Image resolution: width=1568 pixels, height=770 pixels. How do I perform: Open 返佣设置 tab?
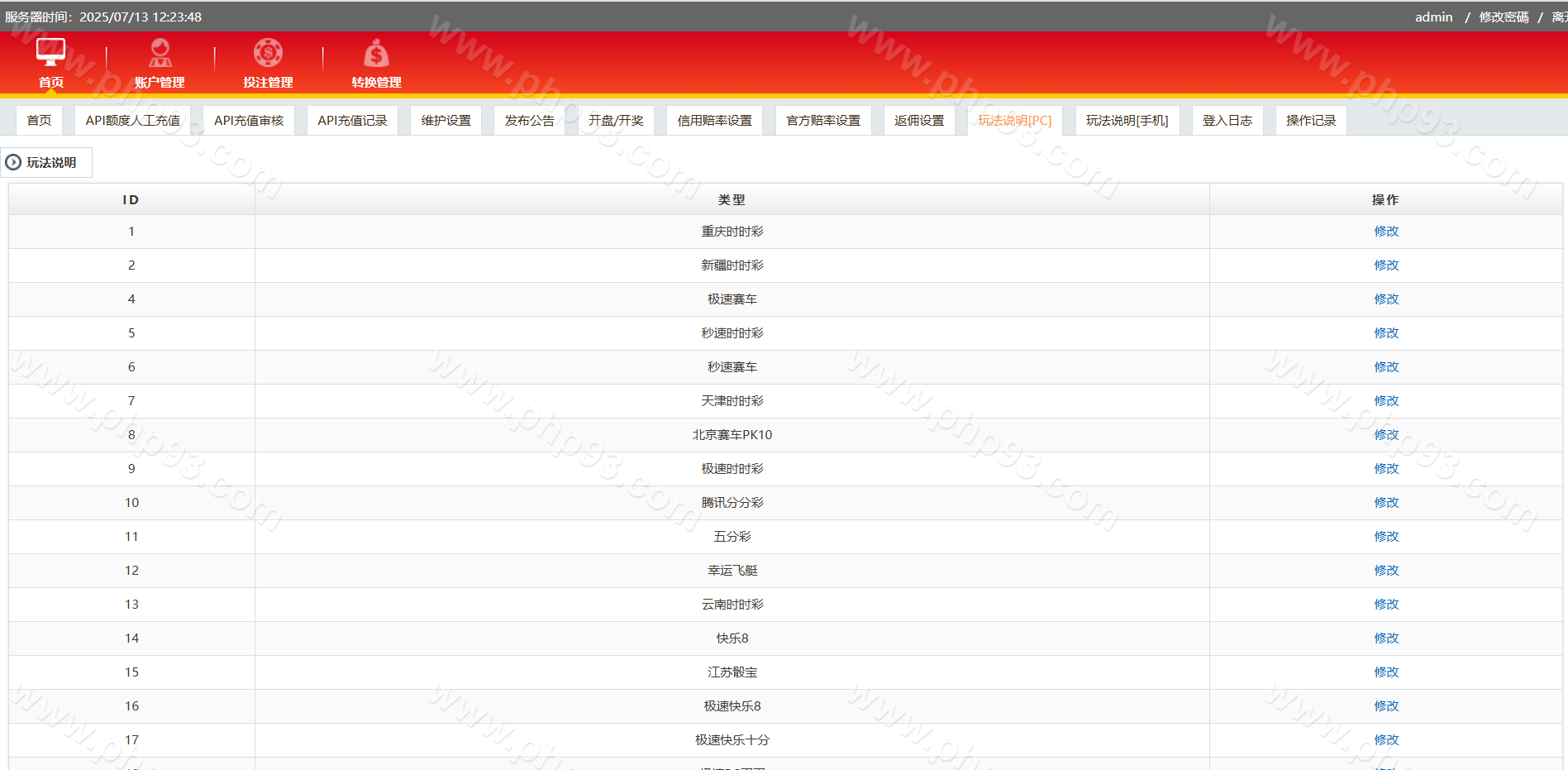point(918,121)
